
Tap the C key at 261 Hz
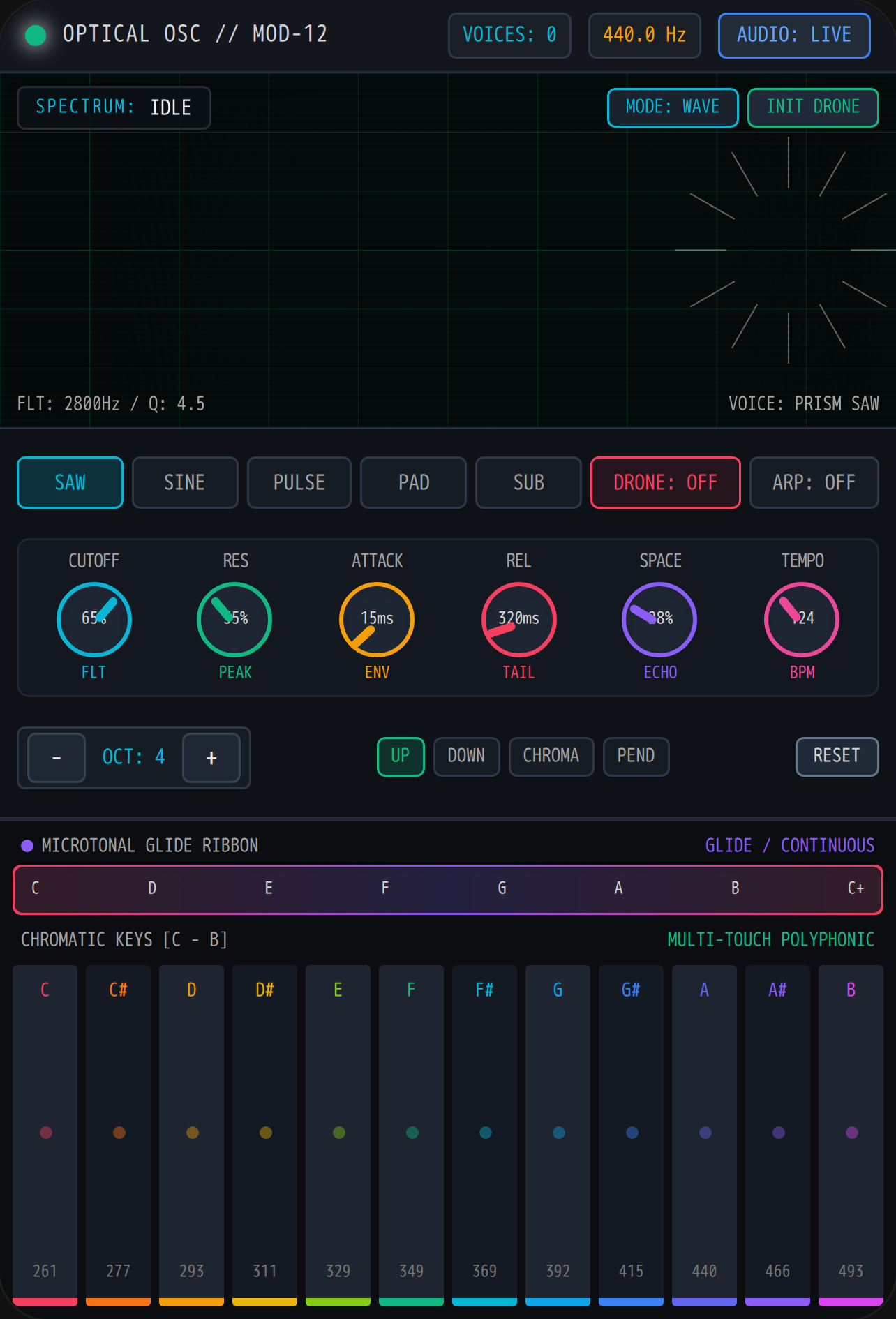pos(45,1135)
